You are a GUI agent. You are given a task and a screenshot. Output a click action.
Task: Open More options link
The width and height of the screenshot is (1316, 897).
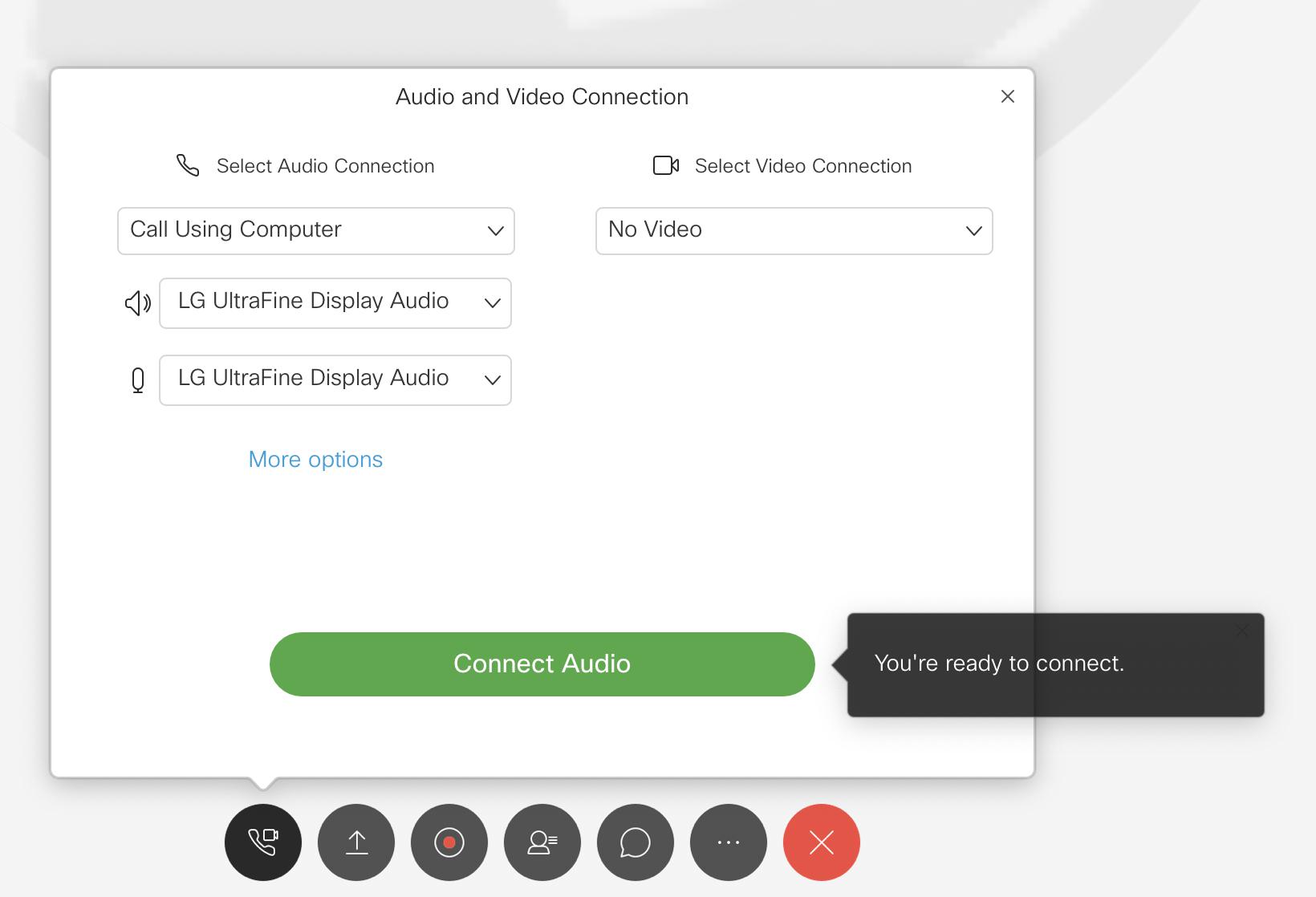315,459
